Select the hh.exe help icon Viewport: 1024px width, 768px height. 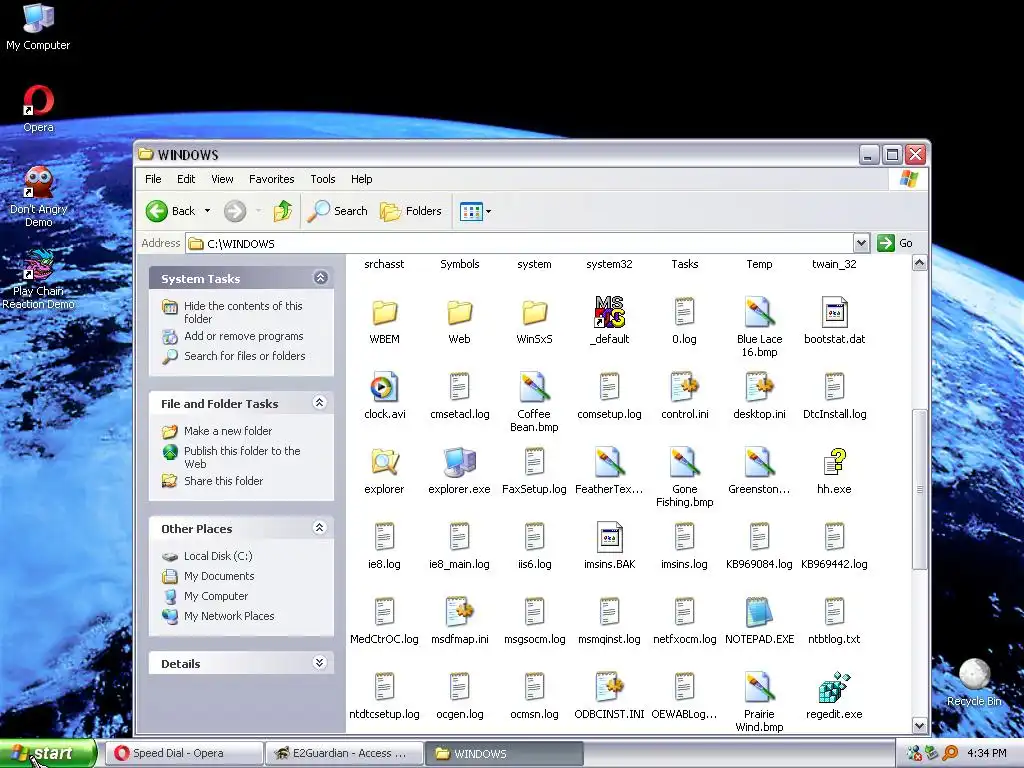(835, 462)
